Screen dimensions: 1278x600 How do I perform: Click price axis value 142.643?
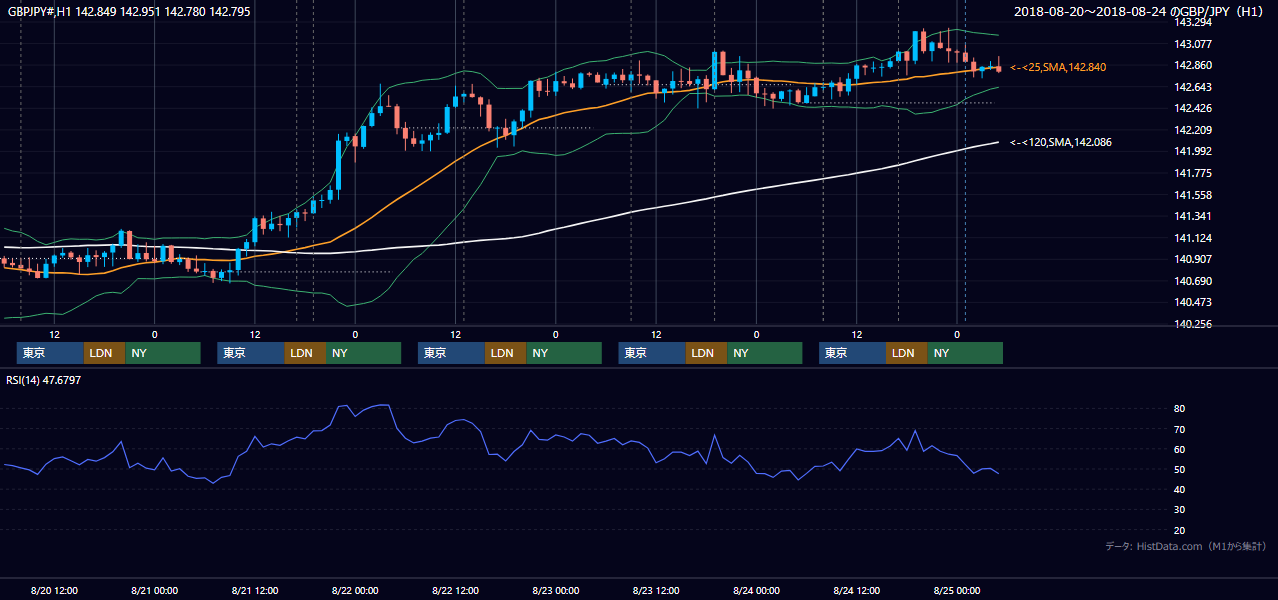[1193, 87]
